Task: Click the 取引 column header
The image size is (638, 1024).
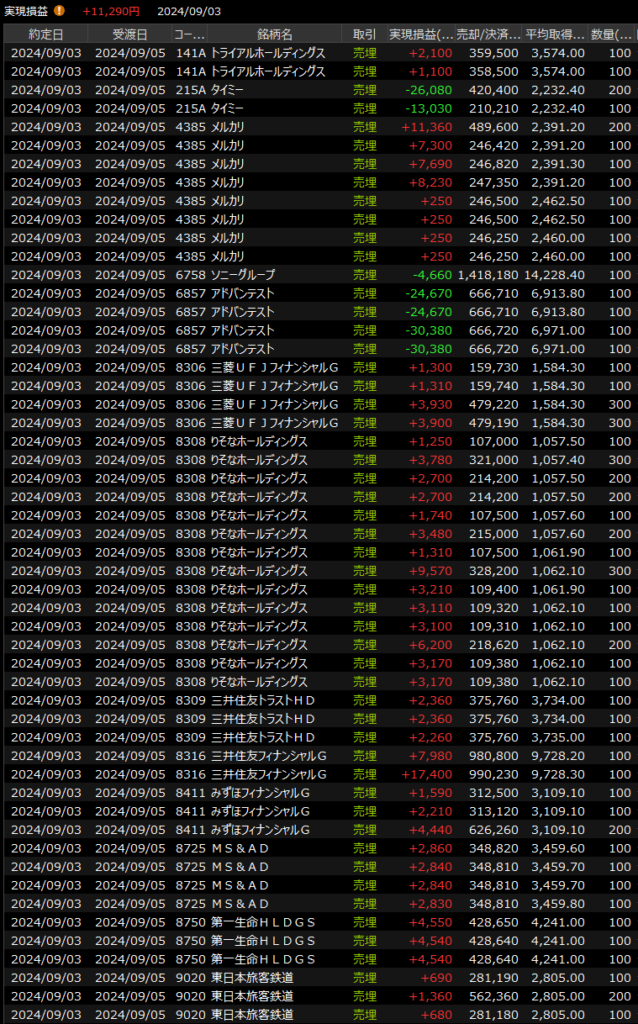Action: pos(364,34)
